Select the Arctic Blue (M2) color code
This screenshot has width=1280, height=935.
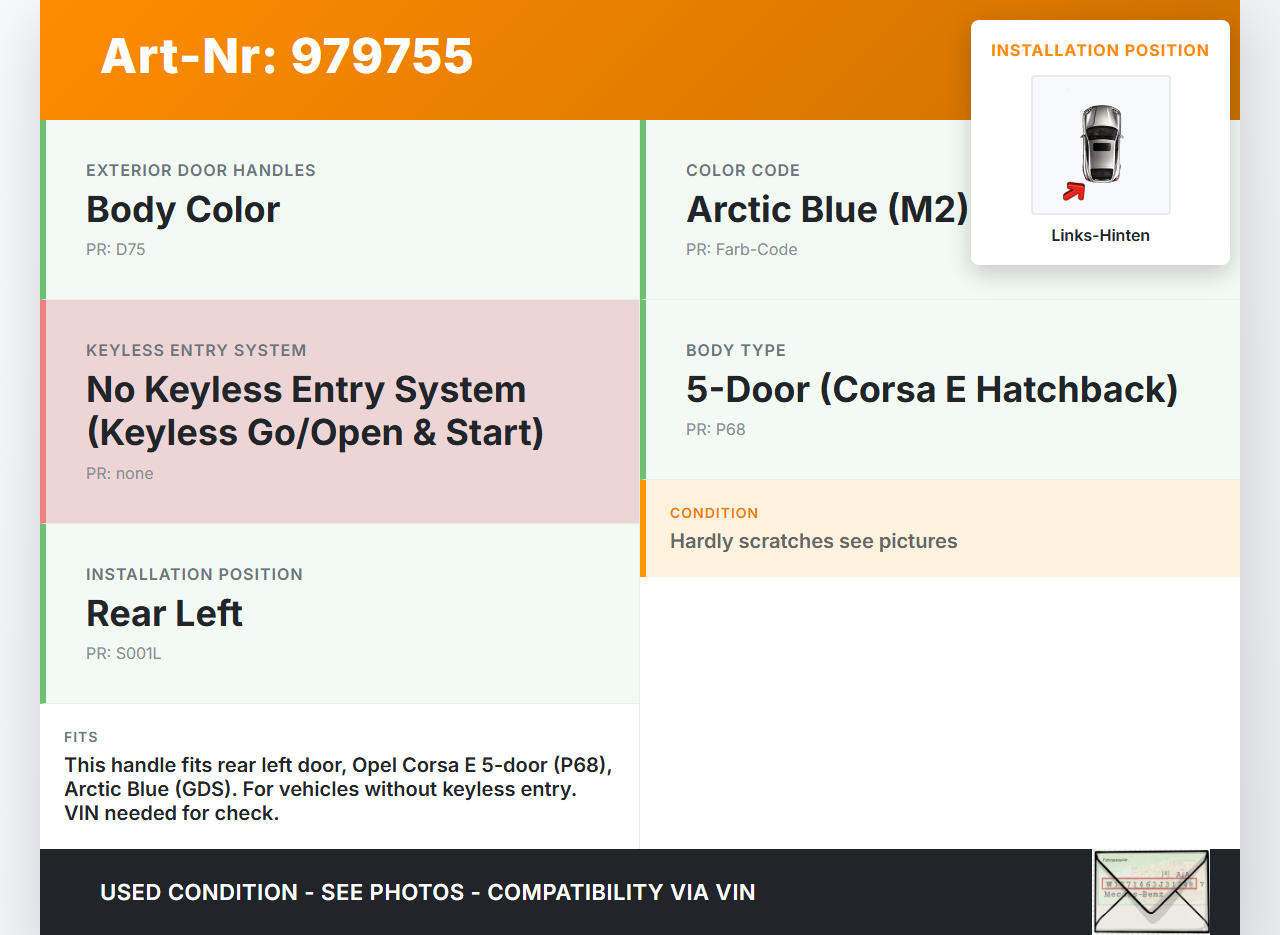pyautogui.click(x=827, y=210)
